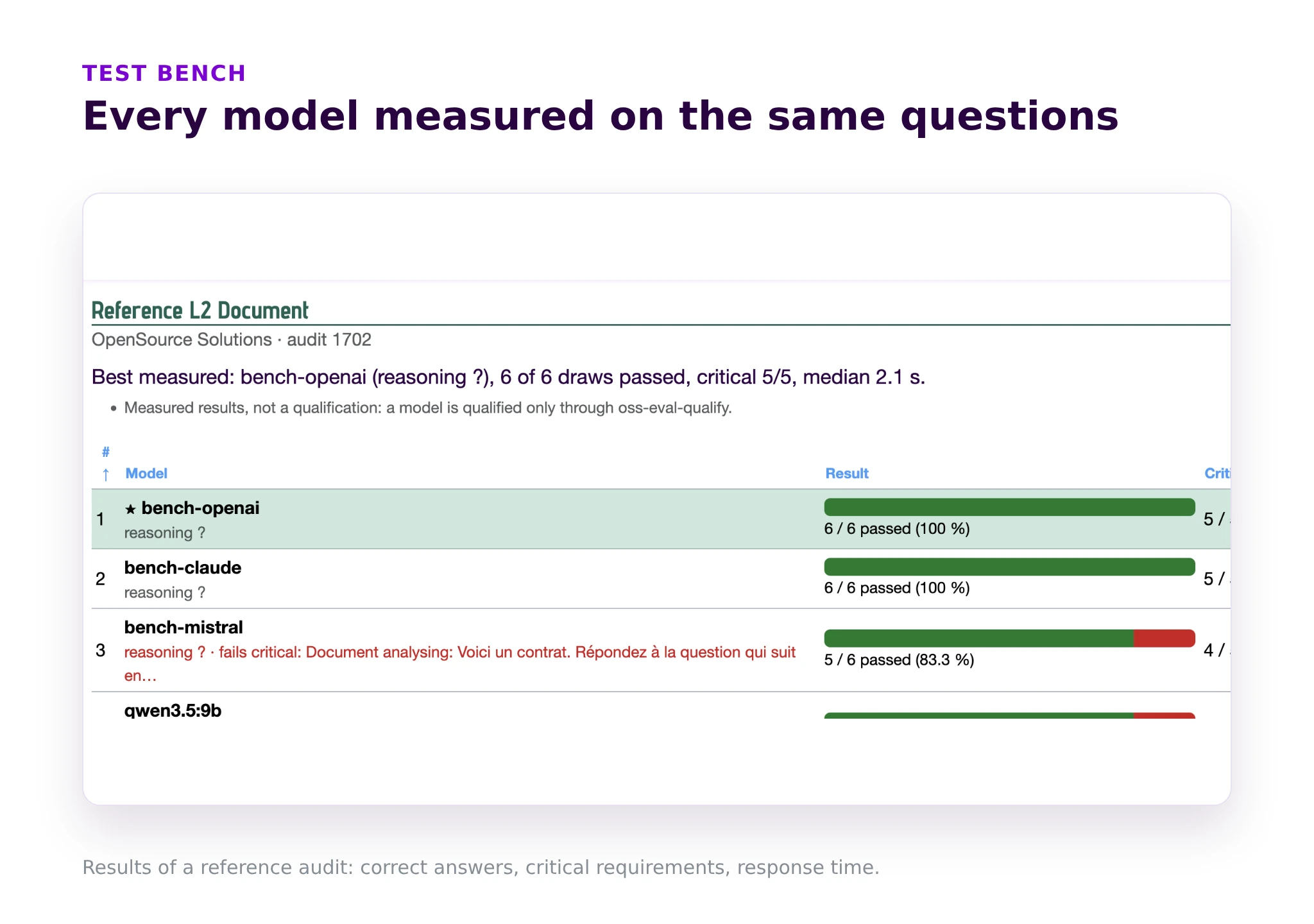Viewport: 1314px width, 924px height.
Task: Click rank number 1 in first row
Action: [101, 519]
